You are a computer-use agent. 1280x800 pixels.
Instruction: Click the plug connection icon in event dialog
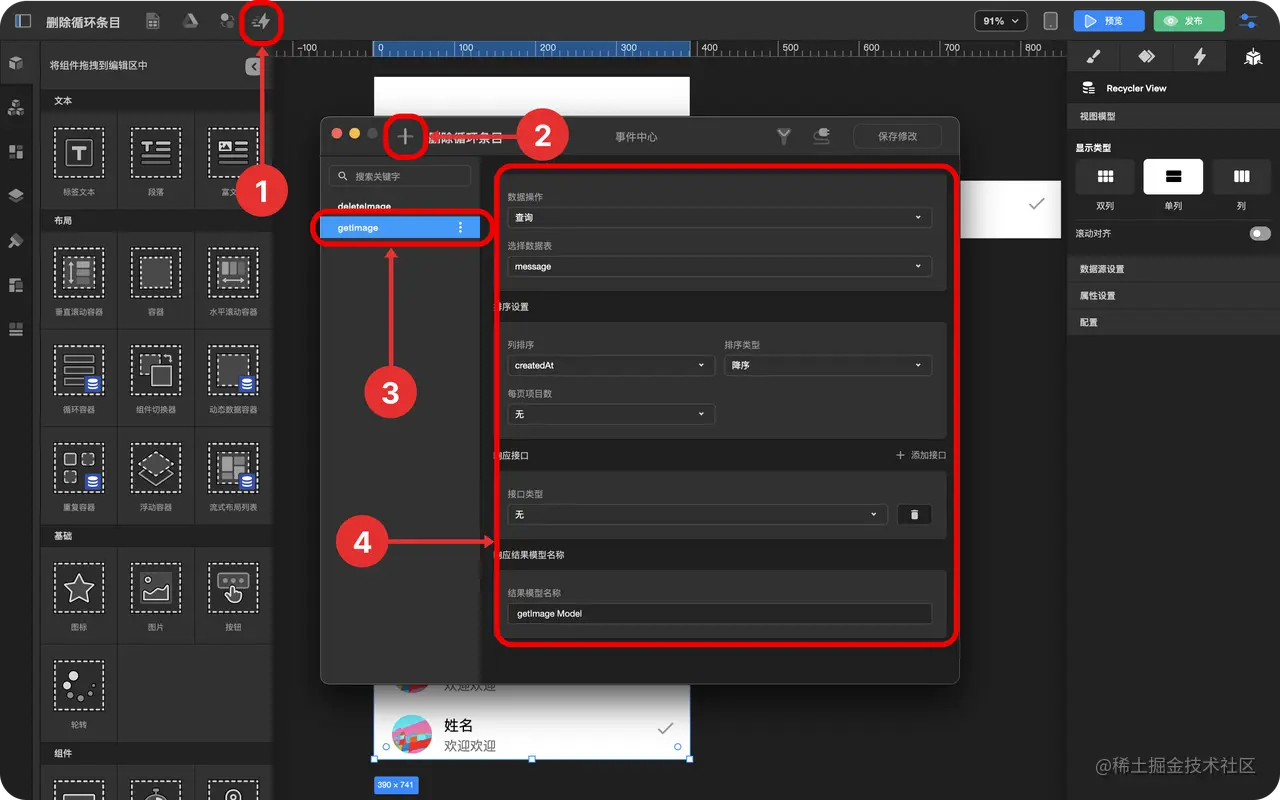click(x=821, y=137)
